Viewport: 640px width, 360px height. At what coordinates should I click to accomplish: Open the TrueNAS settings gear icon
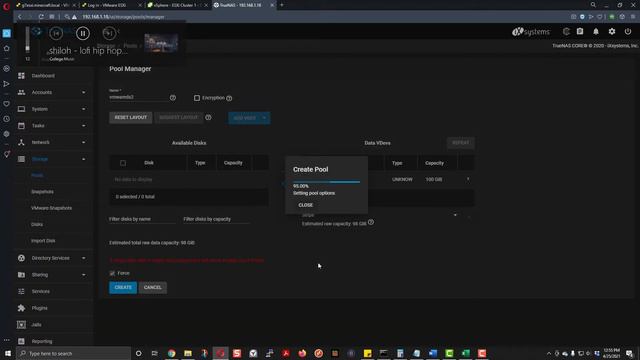612,32
